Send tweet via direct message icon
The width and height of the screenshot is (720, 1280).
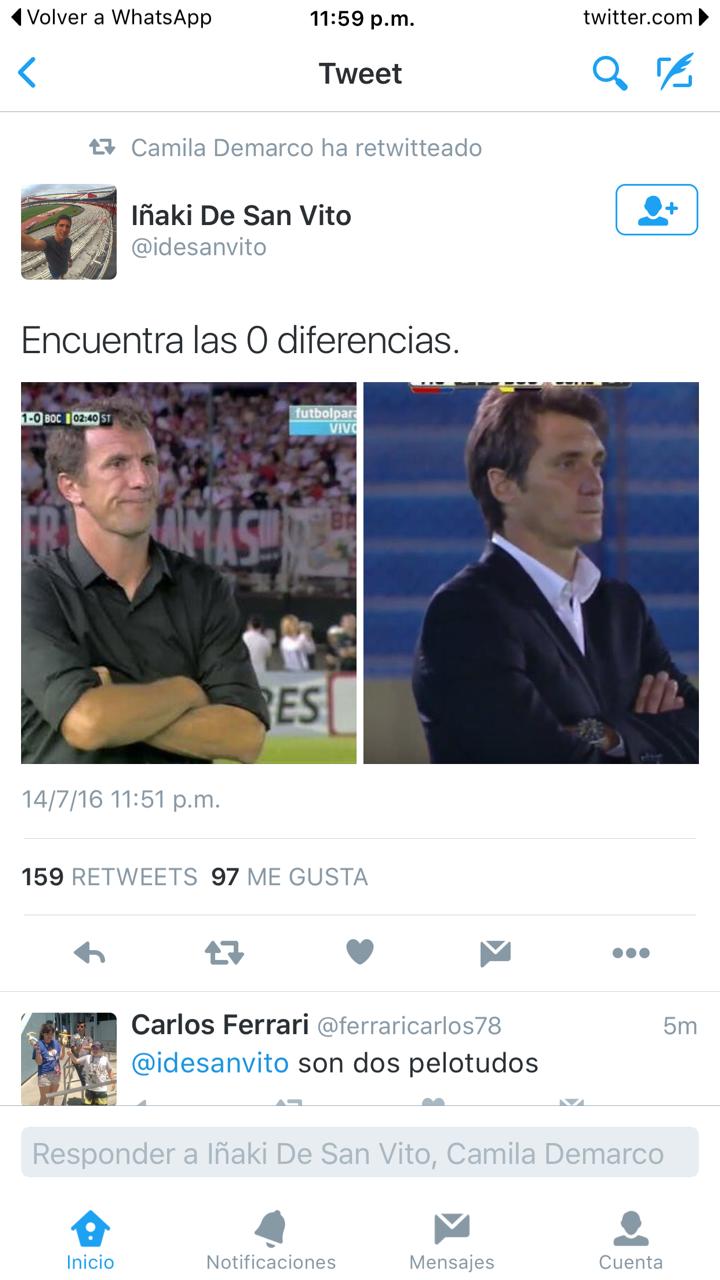point(495,953)
